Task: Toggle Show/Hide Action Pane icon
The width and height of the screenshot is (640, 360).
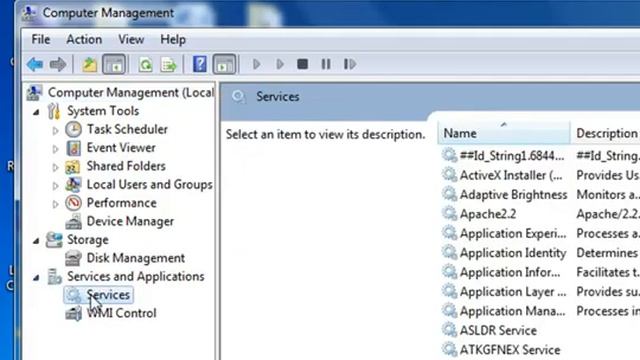Action: pyautogui.click(x=224, y=64)
